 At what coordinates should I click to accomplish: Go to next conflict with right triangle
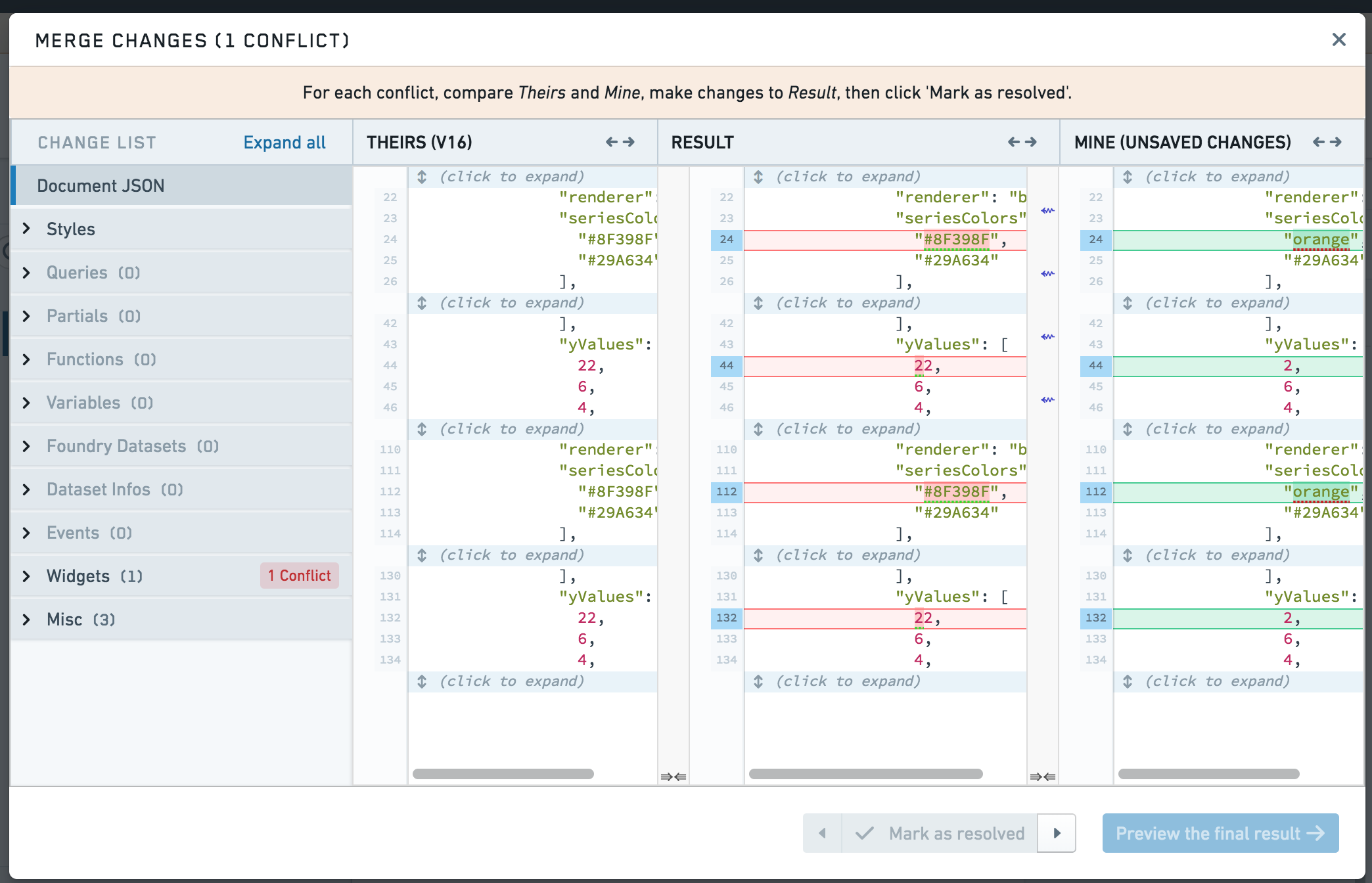[1057, 833]
